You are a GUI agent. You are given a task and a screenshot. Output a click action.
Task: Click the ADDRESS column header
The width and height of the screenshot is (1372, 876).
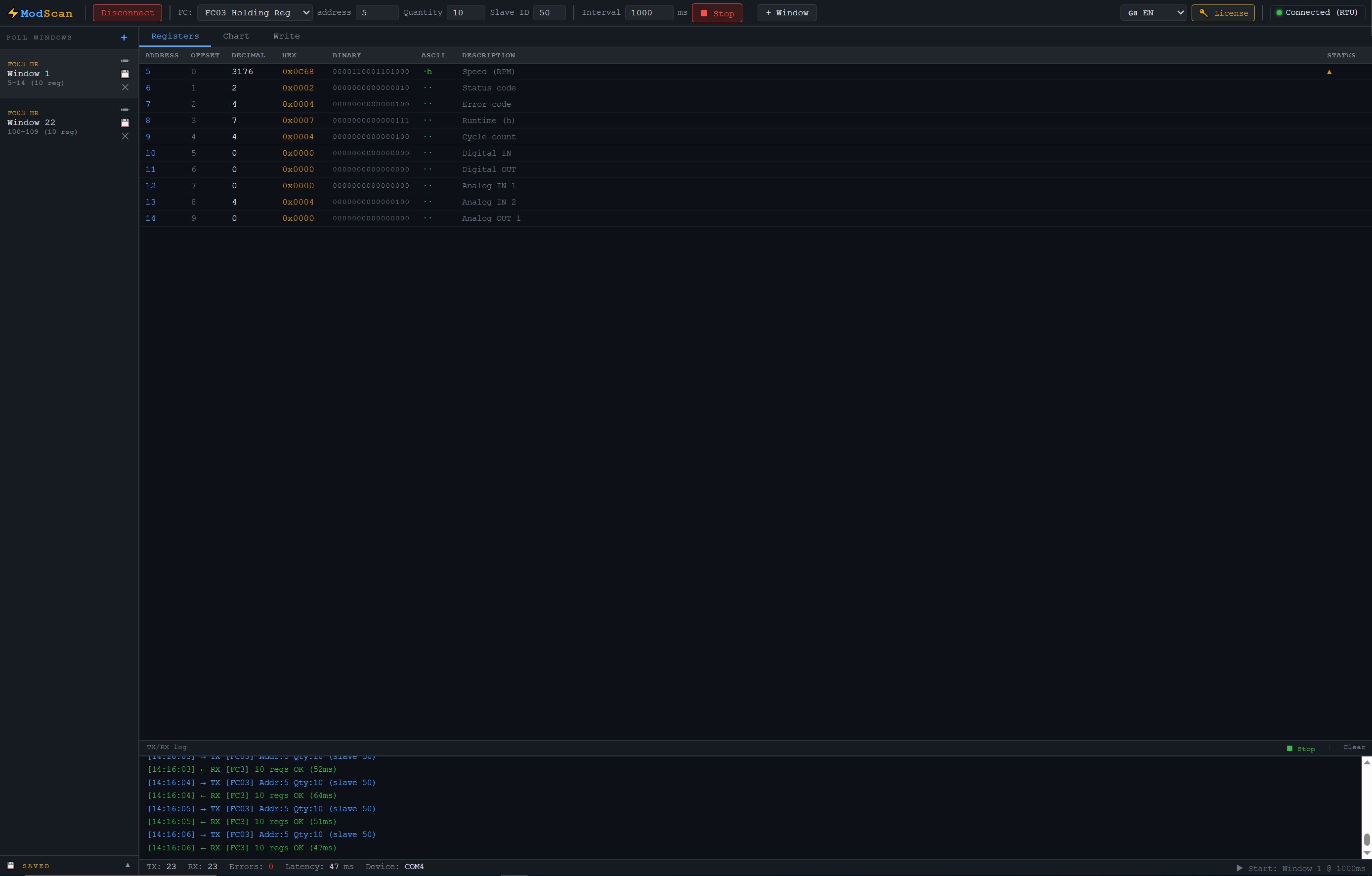tap(162, 55)
